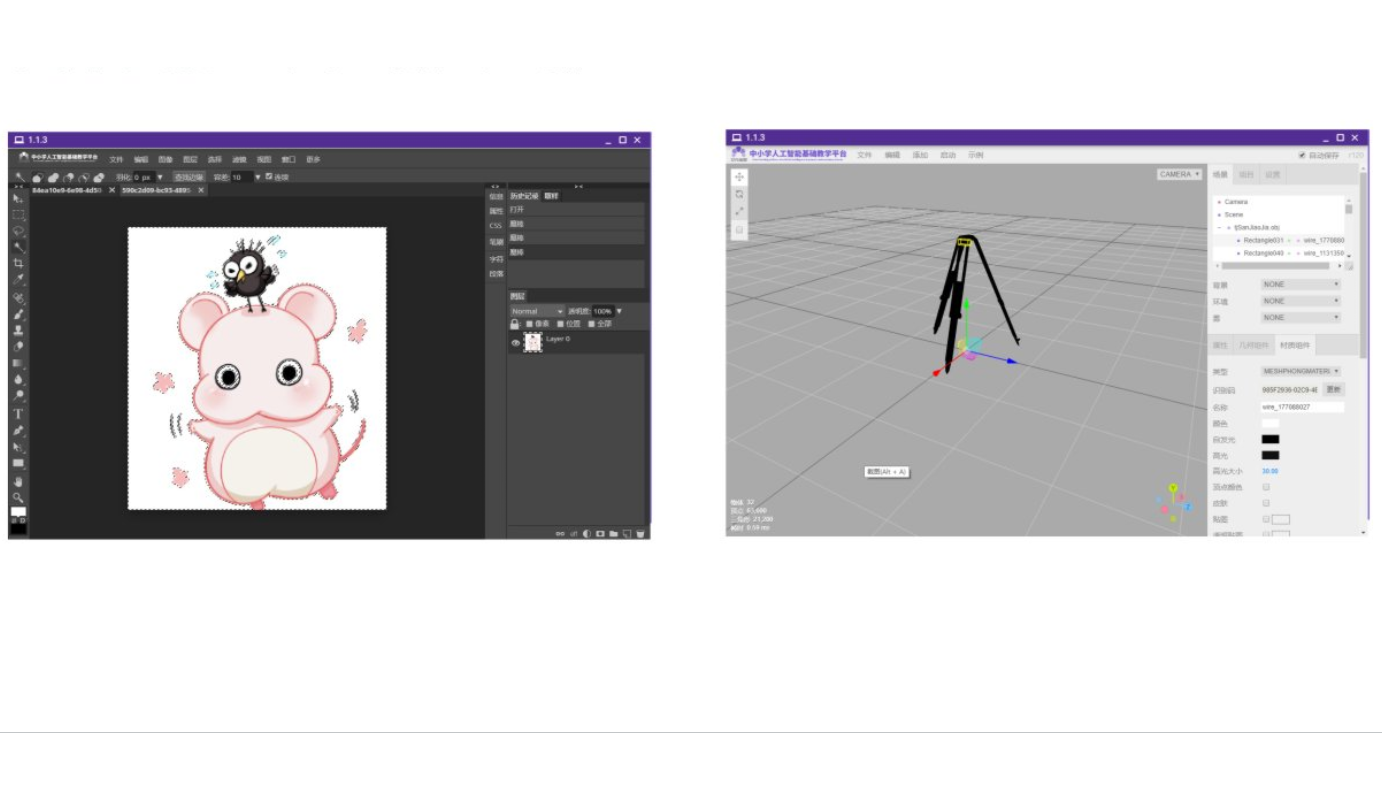Image resolution: width=1382 pixels, height=800 pixels.
Task: Choose the rectangular Marquee selection tool
Action: click(x=18, y=214)
